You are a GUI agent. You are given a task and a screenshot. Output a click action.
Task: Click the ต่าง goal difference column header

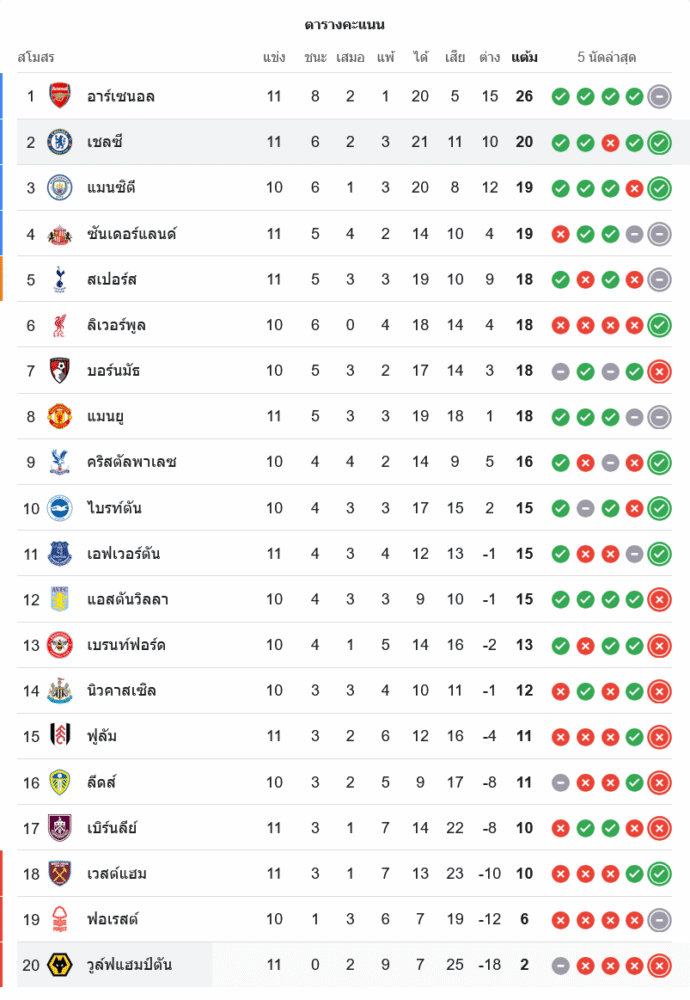coord(489,57)
